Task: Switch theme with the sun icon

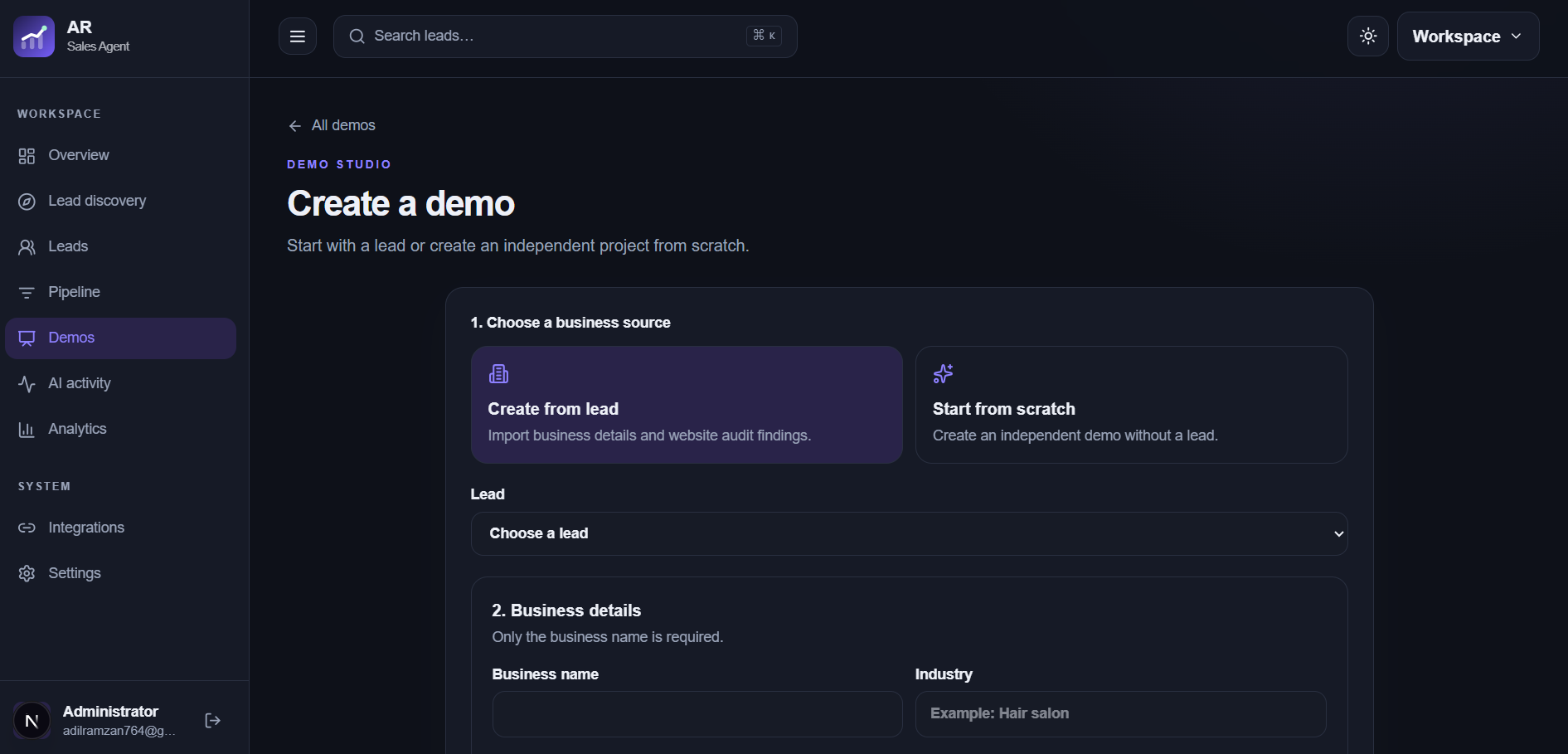Action: coord(1368,36)
